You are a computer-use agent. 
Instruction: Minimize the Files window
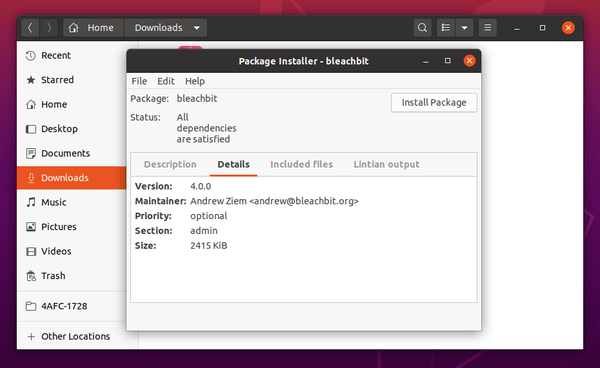click(x=517, y=28)
